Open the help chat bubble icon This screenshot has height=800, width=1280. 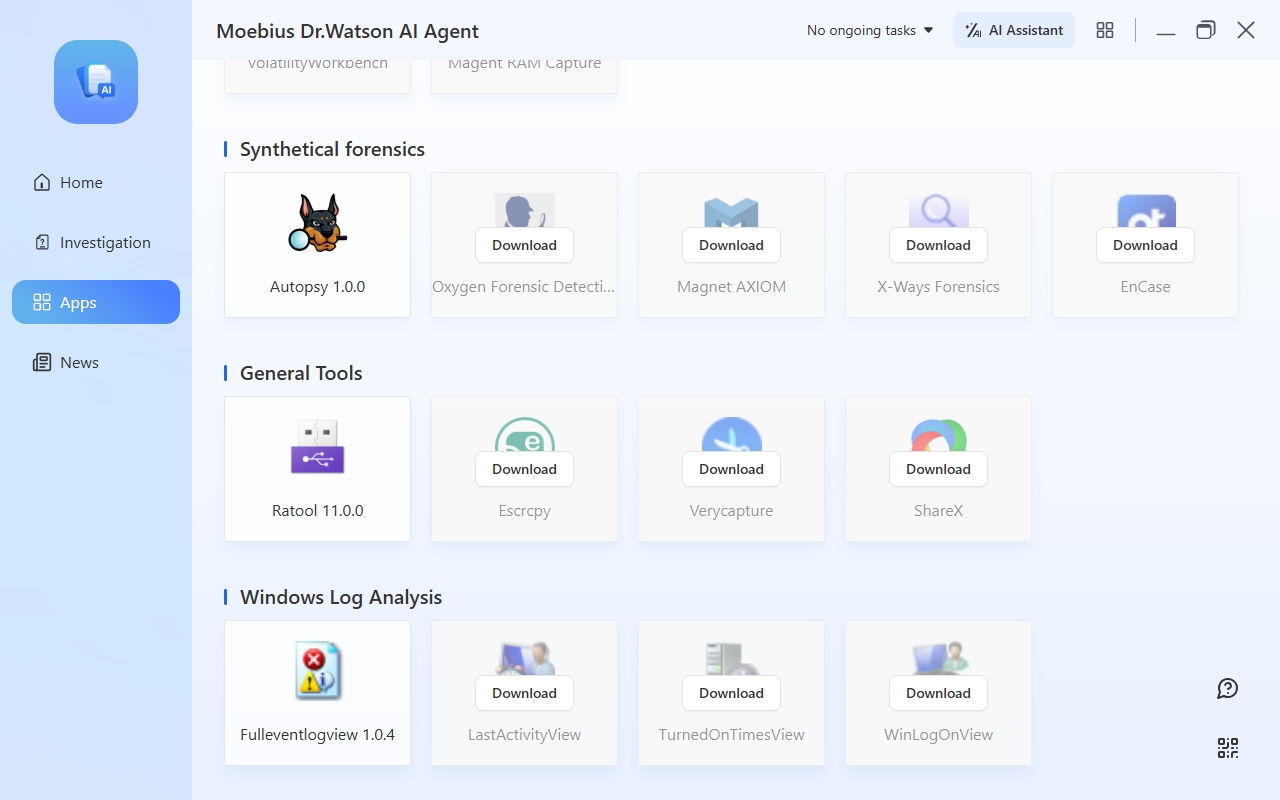tap(1227, 688)
